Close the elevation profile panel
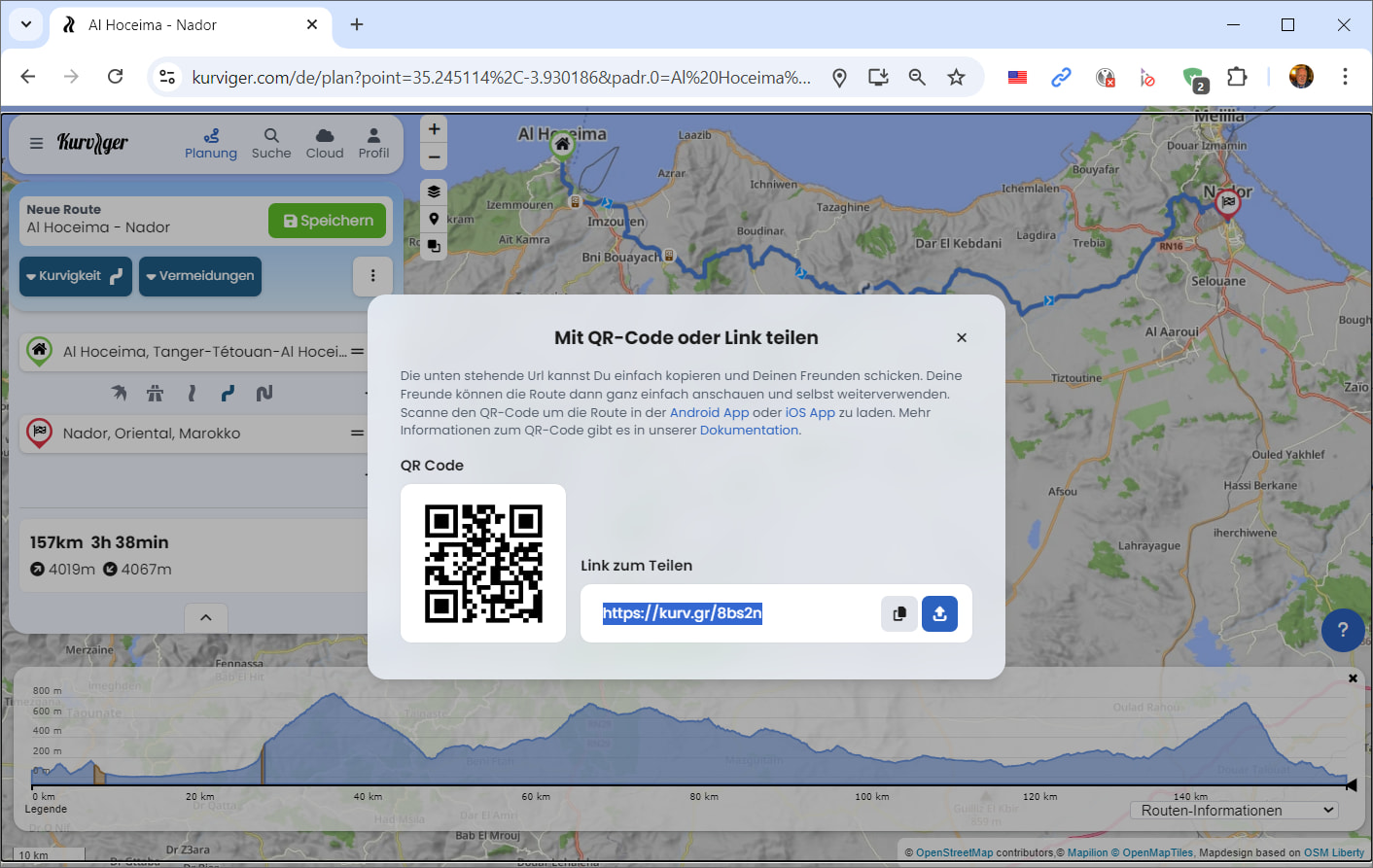The height and width of the screenshot is (868, 1373). point(1353,678)
